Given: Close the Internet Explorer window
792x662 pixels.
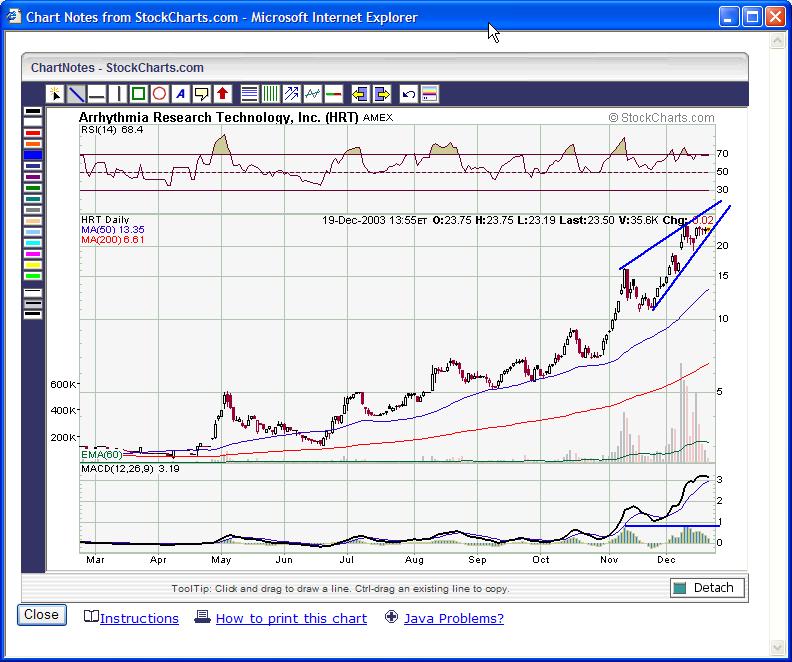Looking at the screenshot, I should [x=775, y=17].
